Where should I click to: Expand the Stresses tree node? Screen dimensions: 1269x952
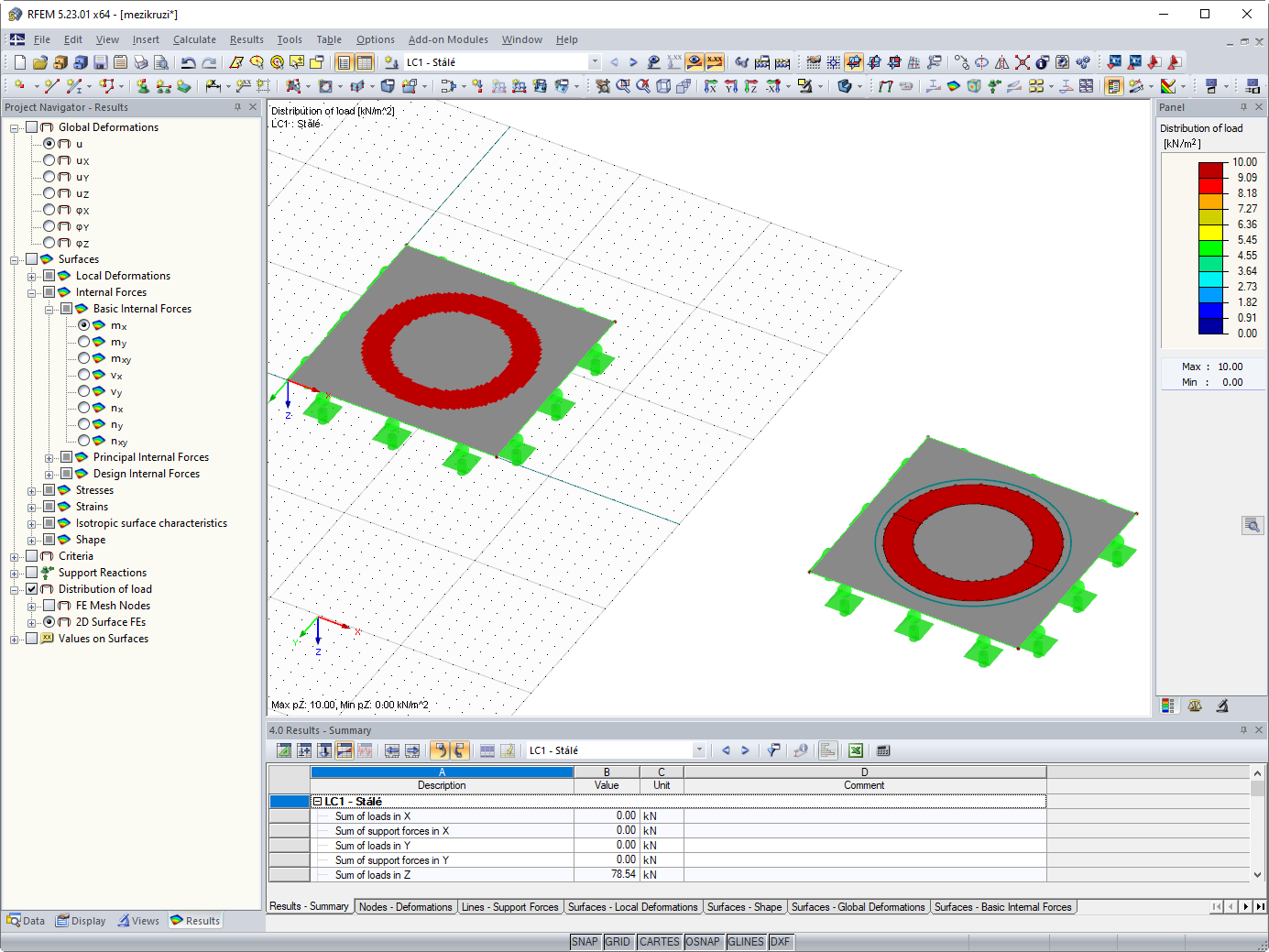click(x=32, y=490)
